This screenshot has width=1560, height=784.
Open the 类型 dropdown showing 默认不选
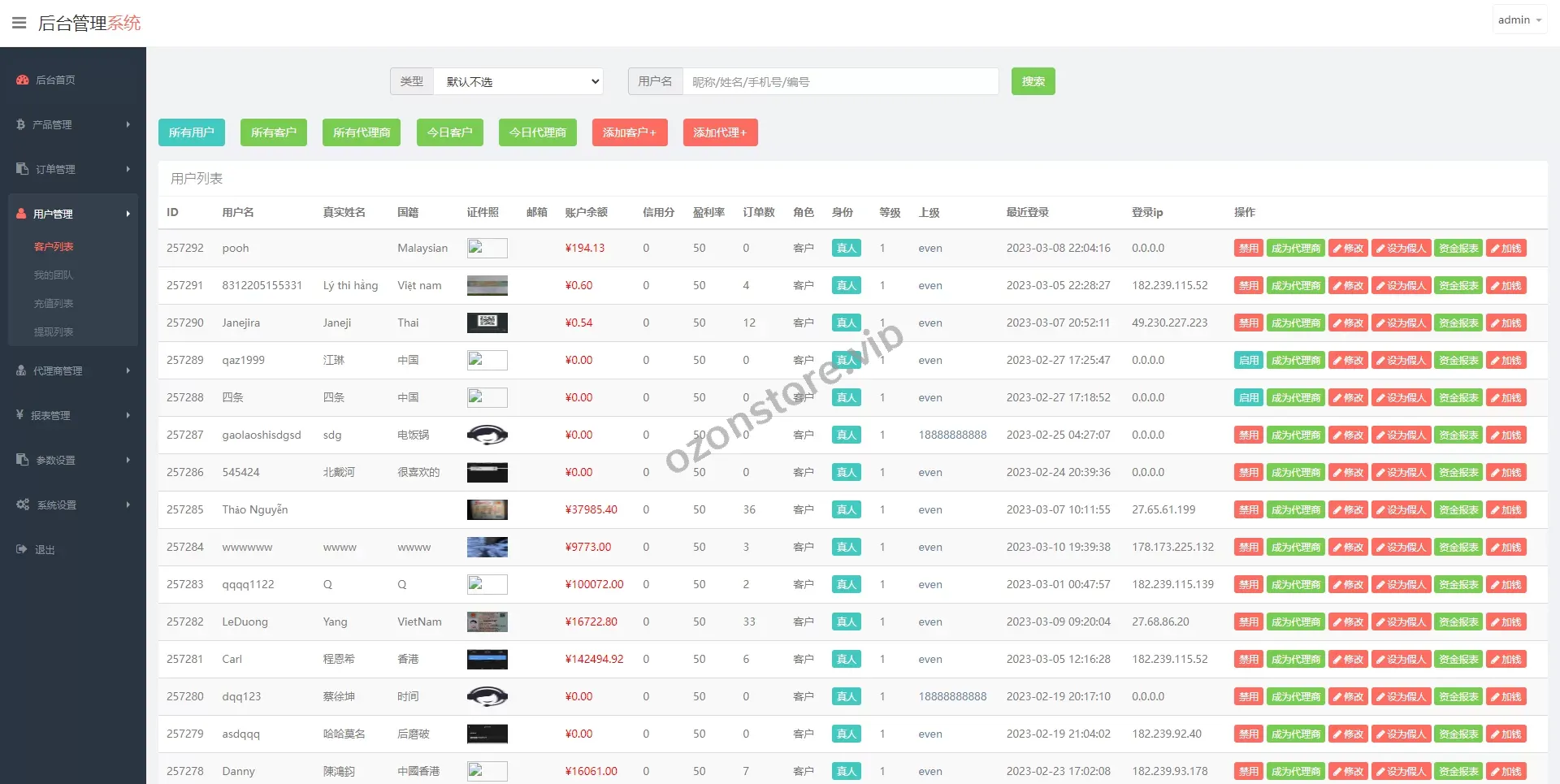pyautogui.click(x=518, y=81)
